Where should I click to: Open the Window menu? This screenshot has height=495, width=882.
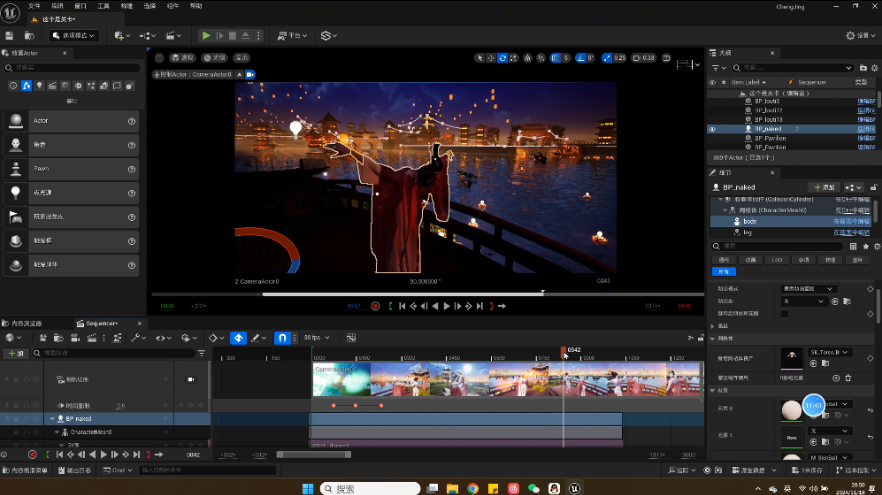click(x=80, y=6)
